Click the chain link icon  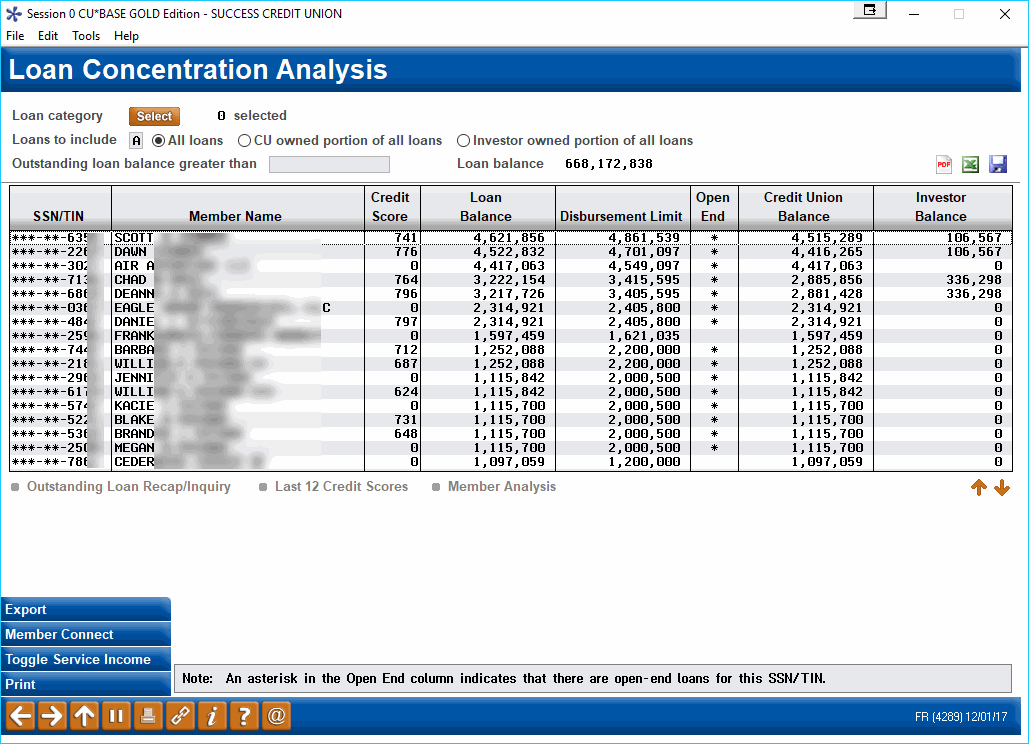180,716
